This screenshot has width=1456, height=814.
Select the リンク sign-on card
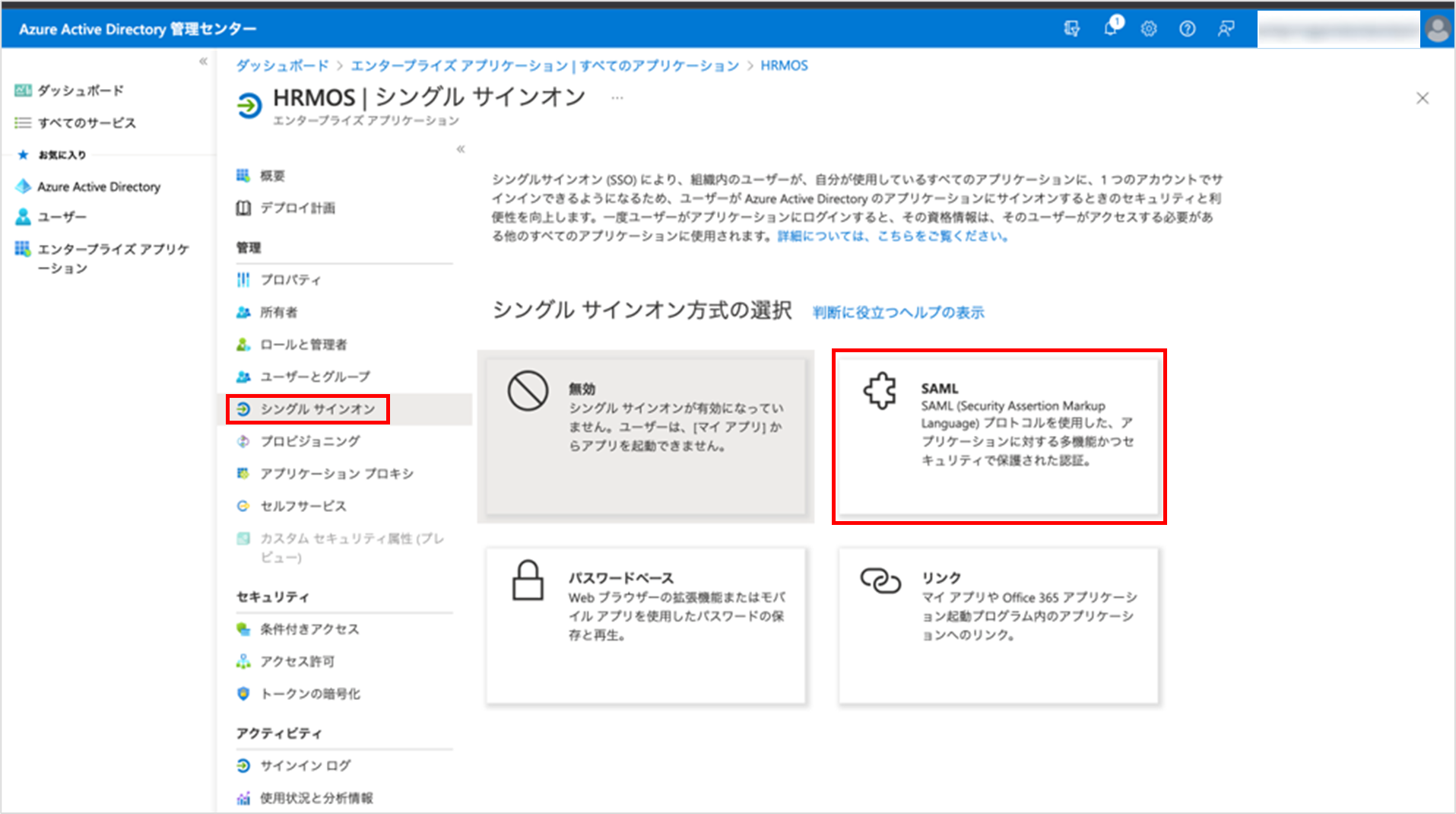coord(998,625)
